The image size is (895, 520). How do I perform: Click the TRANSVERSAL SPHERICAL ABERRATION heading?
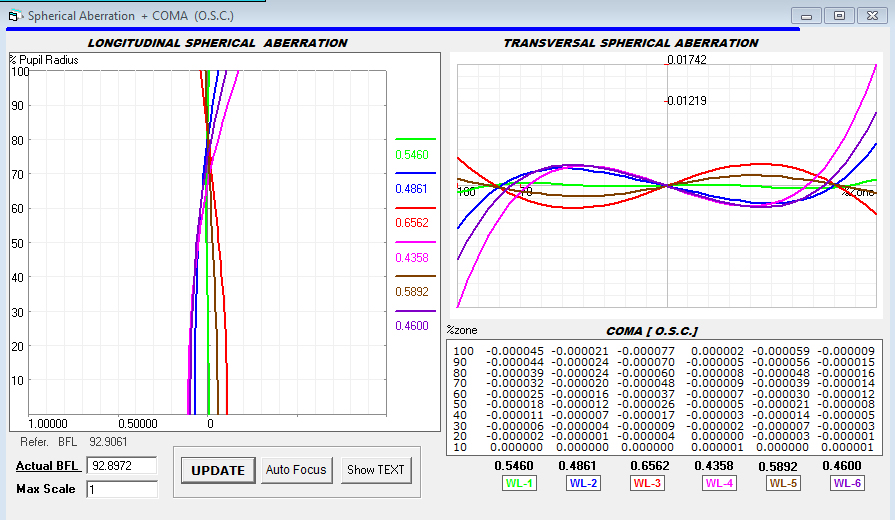pos(631,43)
